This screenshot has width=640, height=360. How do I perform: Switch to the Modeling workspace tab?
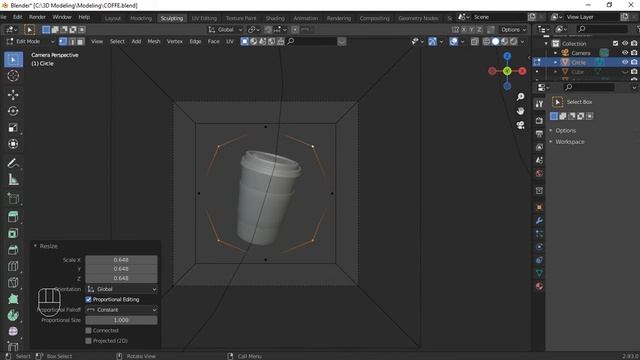click(141, 18)
